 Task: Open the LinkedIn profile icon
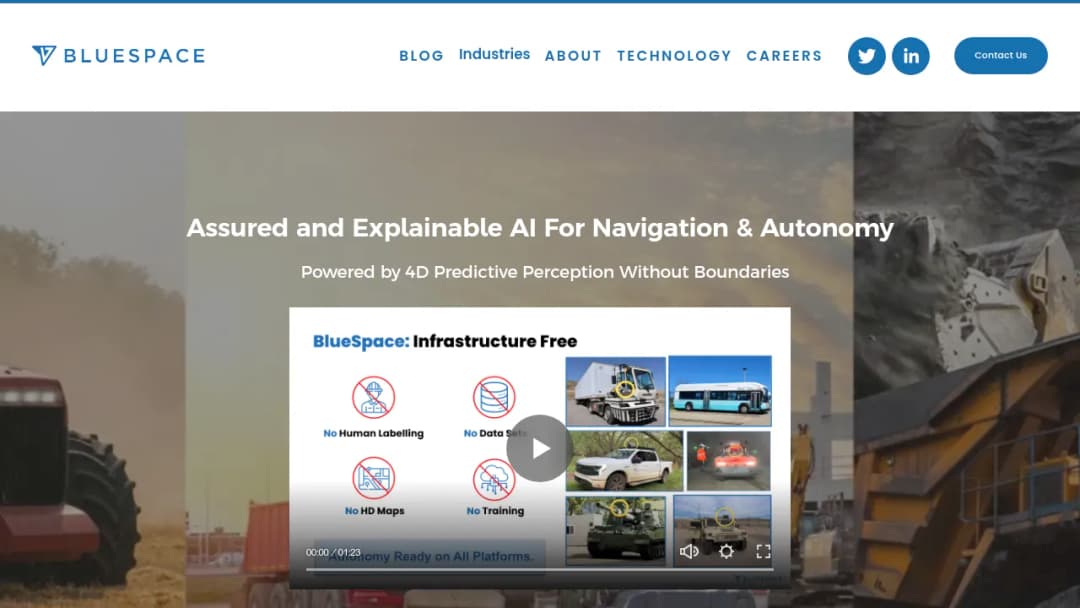click(x=911, y=56)
